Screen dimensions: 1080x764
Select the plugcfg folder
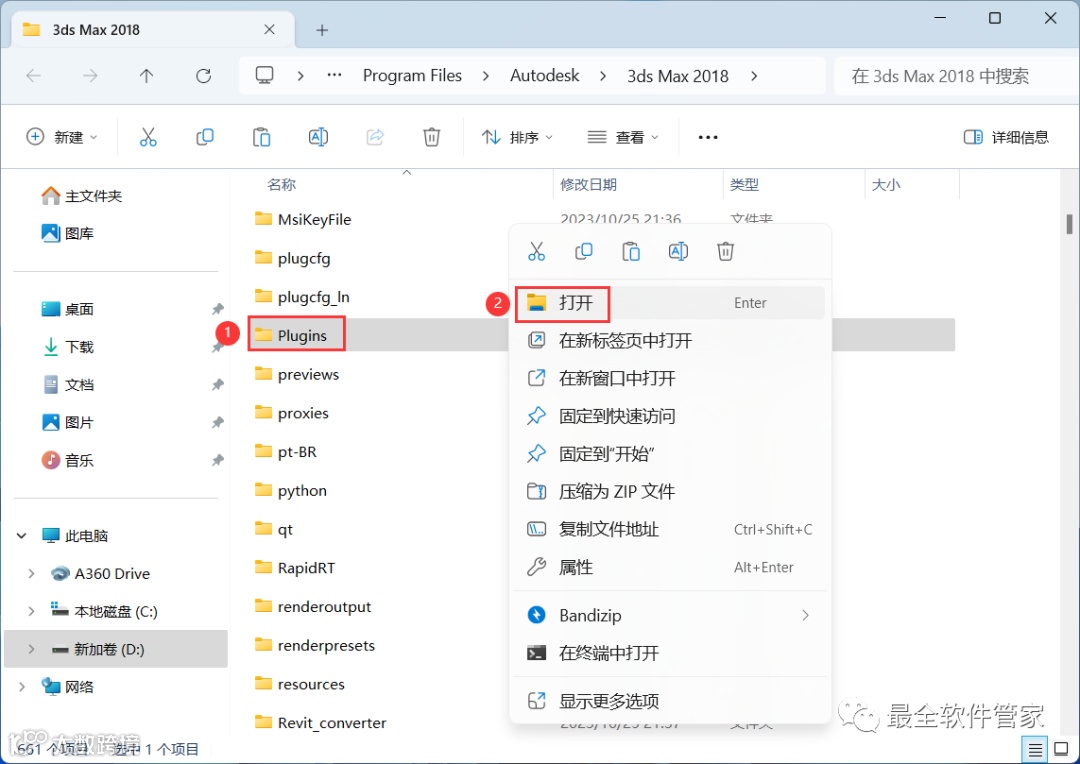tap(293, 258)
